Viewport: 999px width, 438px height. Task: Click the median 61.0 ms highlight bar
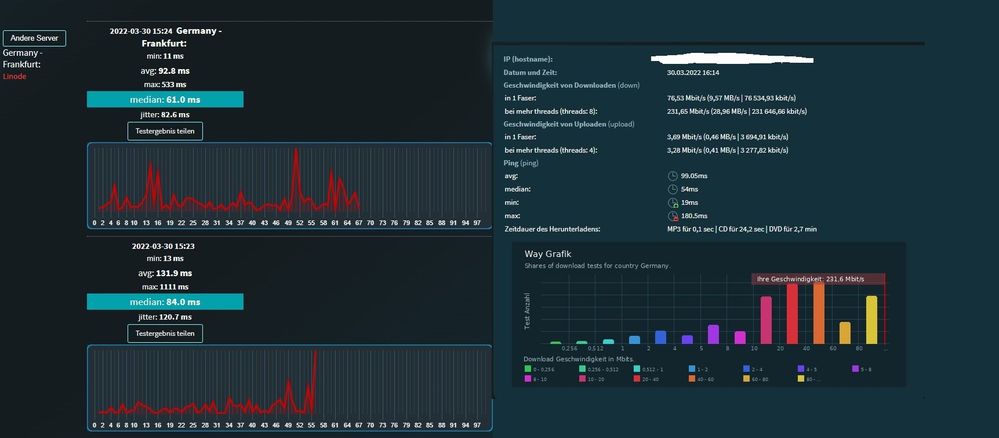click(165, 99)
